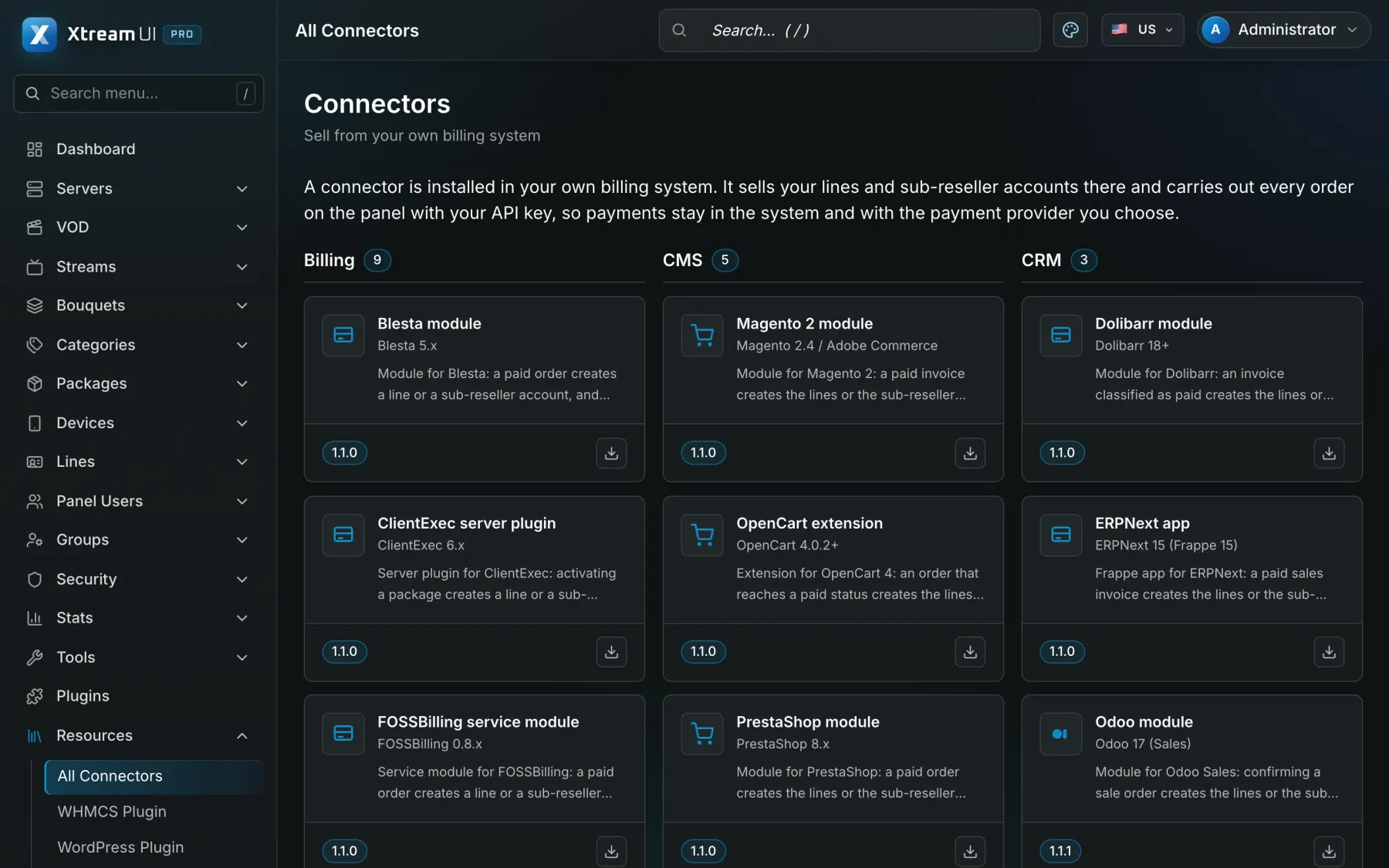Expand the Security submenu
Screen dimensions: 1389x868
click(139, 579)
